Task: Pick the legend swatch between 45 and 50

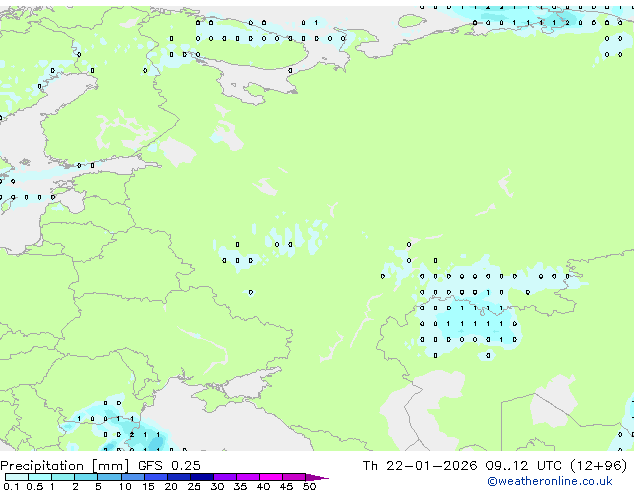Action: click(x=294, y=477)
